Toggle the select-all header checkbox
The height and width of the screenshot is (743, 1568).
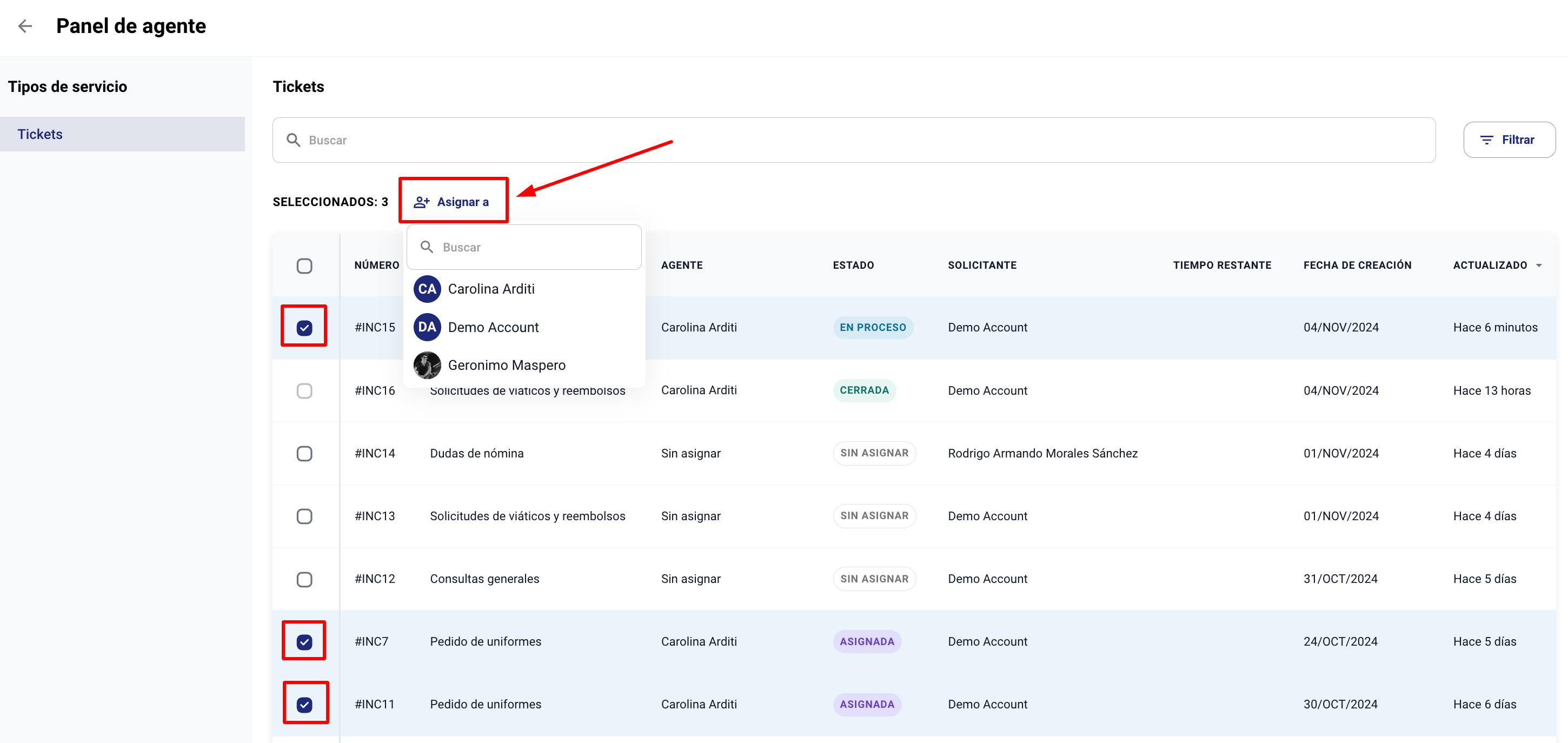click(x=304, y=266)
